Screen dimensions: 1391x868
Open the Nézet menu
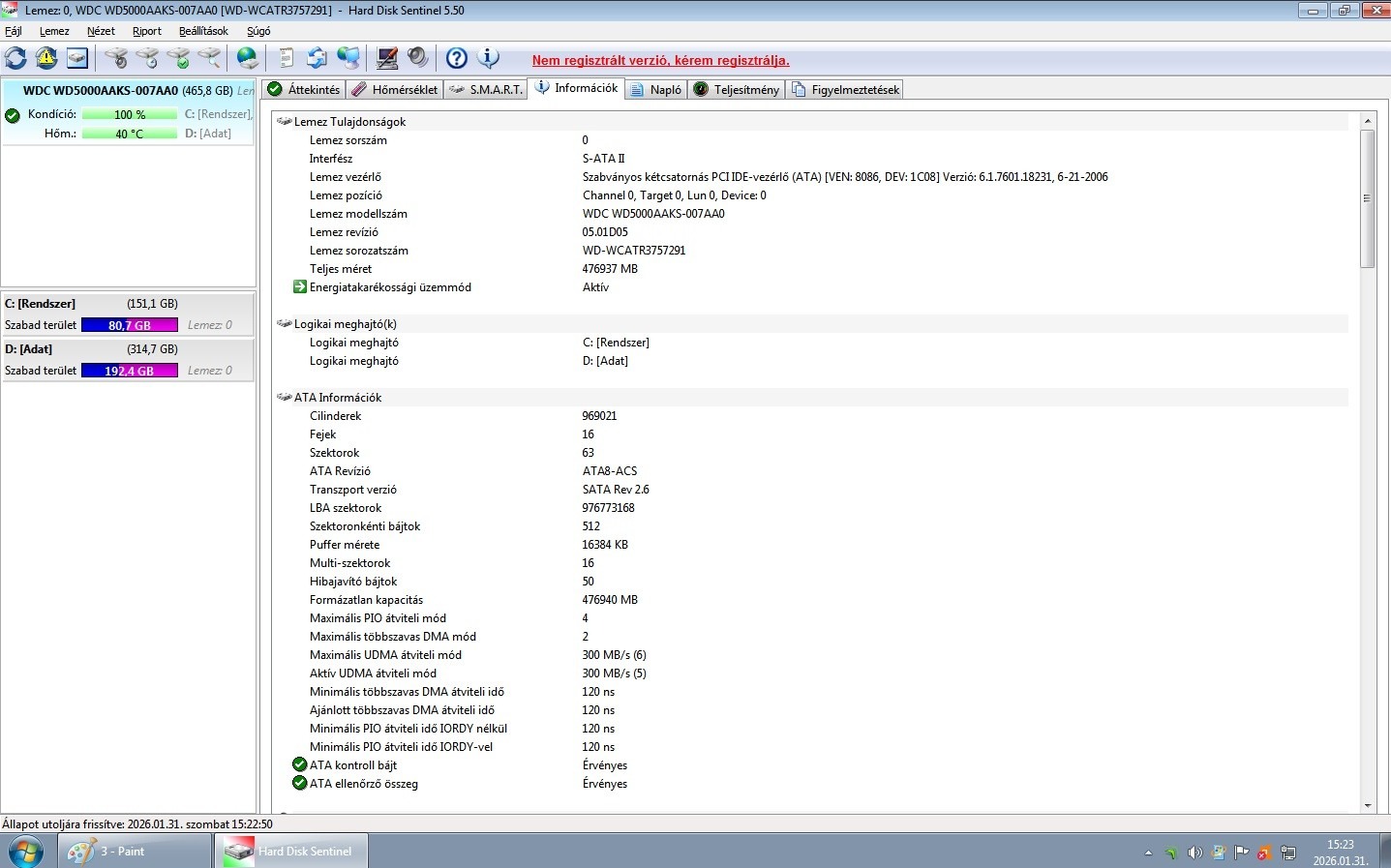(x=101, y=31)
